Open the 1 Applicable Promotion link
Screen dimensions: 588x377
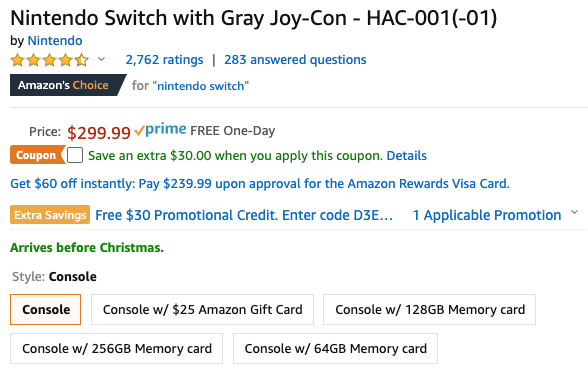click(x=487, y=215)
